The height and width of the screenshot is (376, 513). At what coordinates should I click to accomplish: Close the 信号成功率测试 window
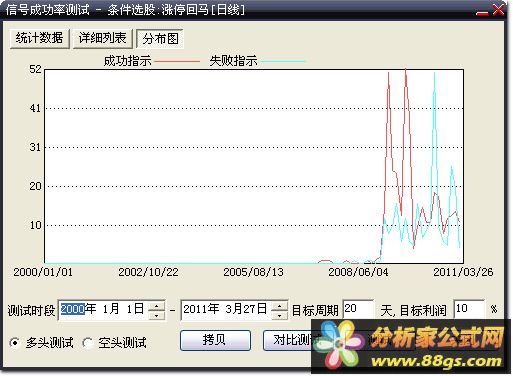pyautogui.click(x=499, y=10)
